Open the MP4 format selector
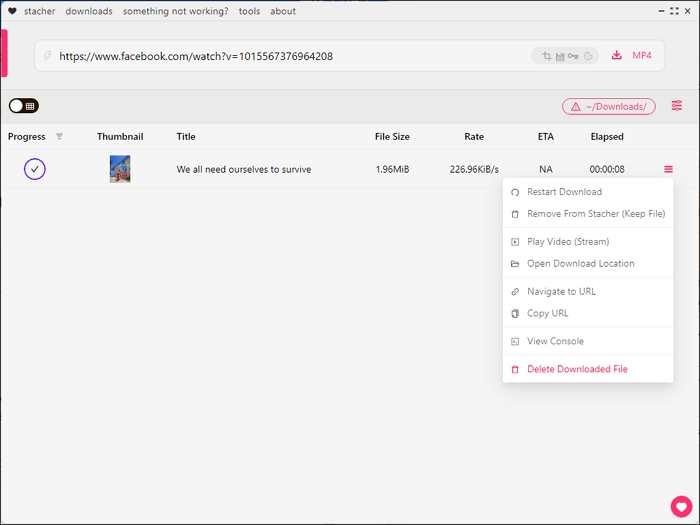 [642, 56]
